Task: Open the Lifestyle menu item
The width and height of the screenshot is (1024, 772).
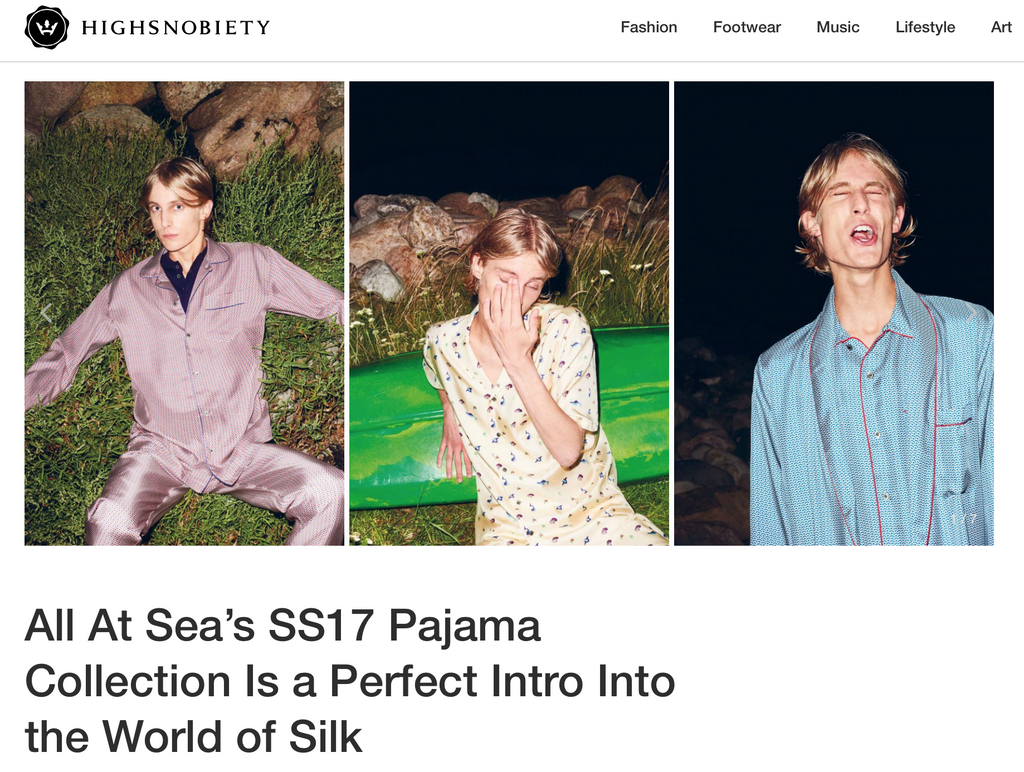Action: pyautogui.click(x=924, y=27)
